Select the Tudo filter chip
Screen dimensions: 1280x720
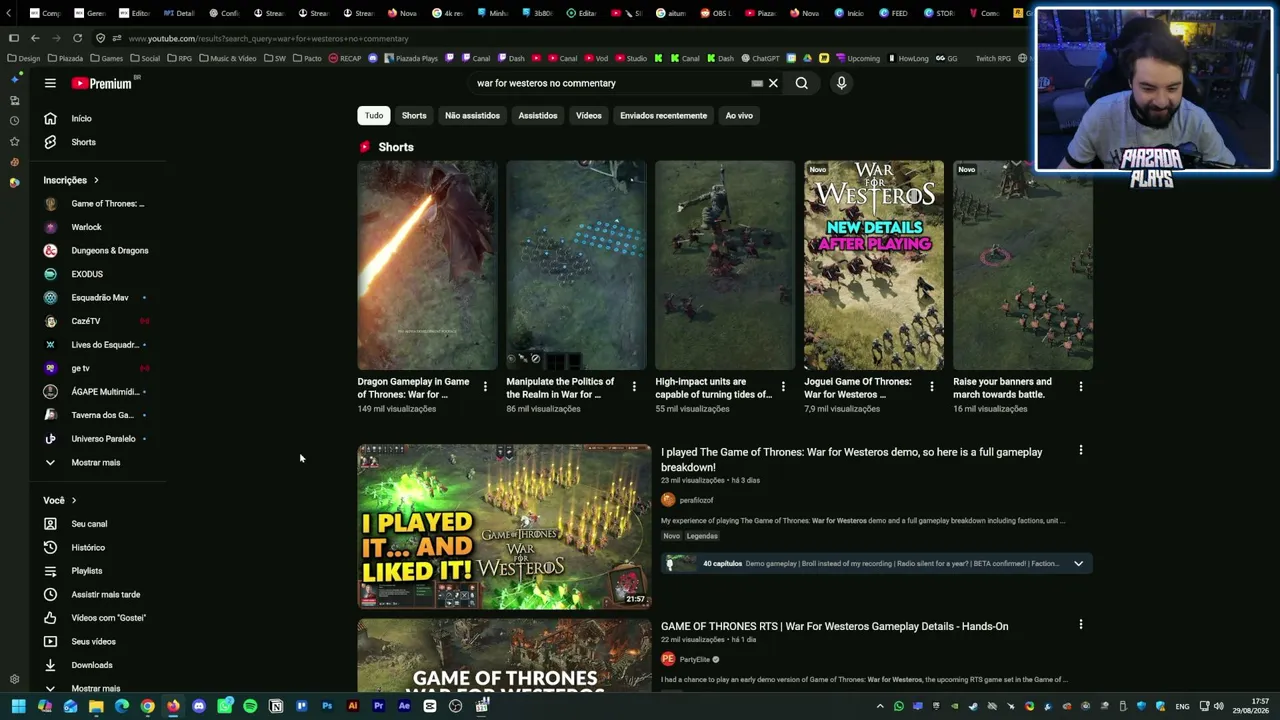(373, 115)
